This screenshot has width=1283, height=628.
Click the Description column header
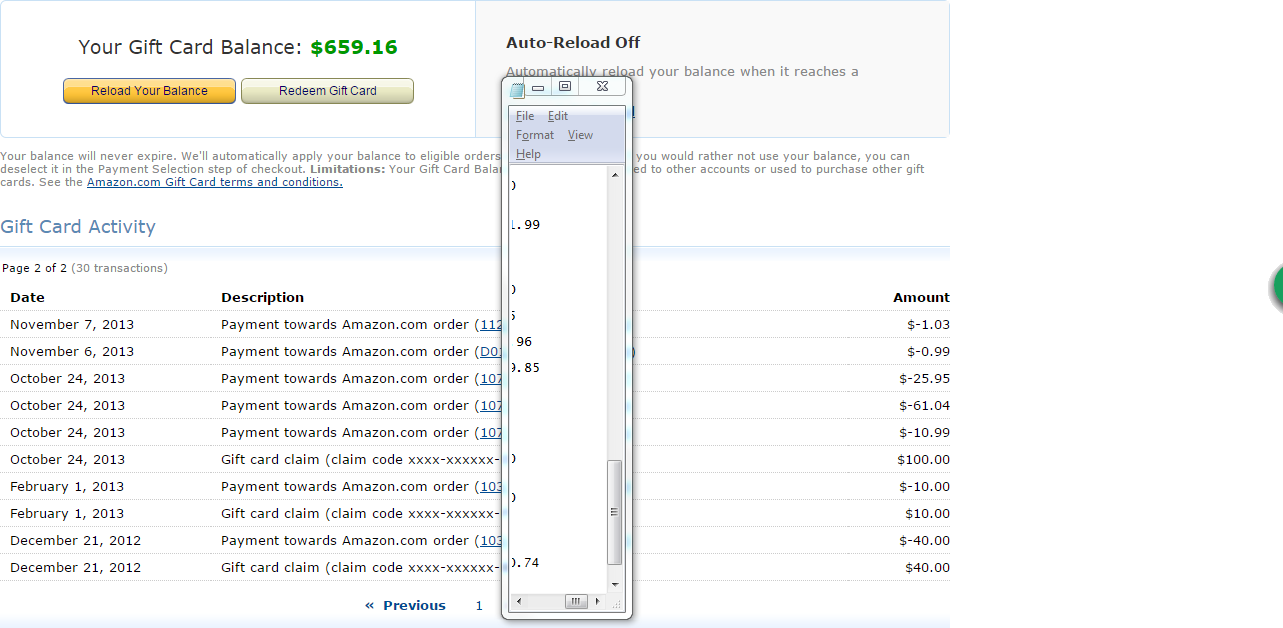263,297
